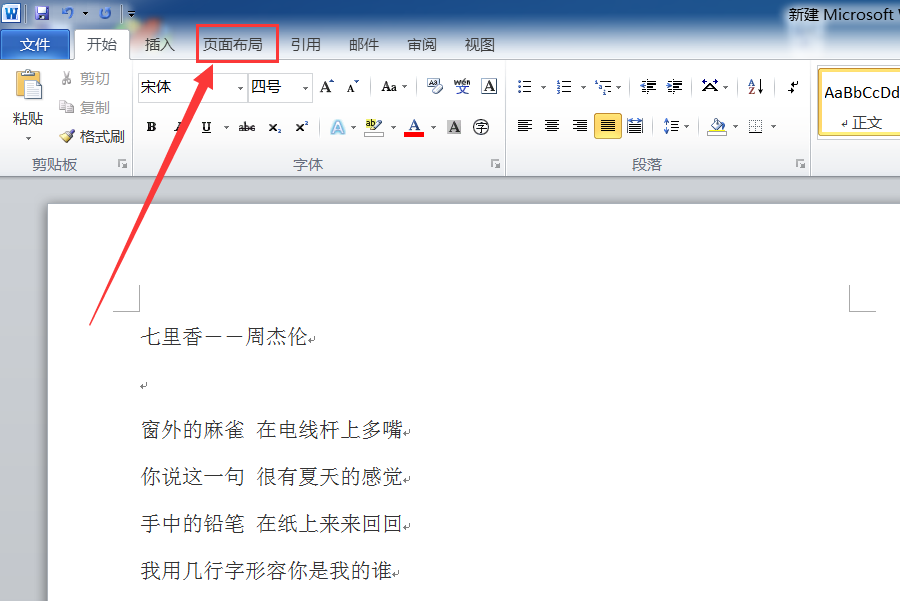Open the underline style dropdown arrow

coord(226,127)
